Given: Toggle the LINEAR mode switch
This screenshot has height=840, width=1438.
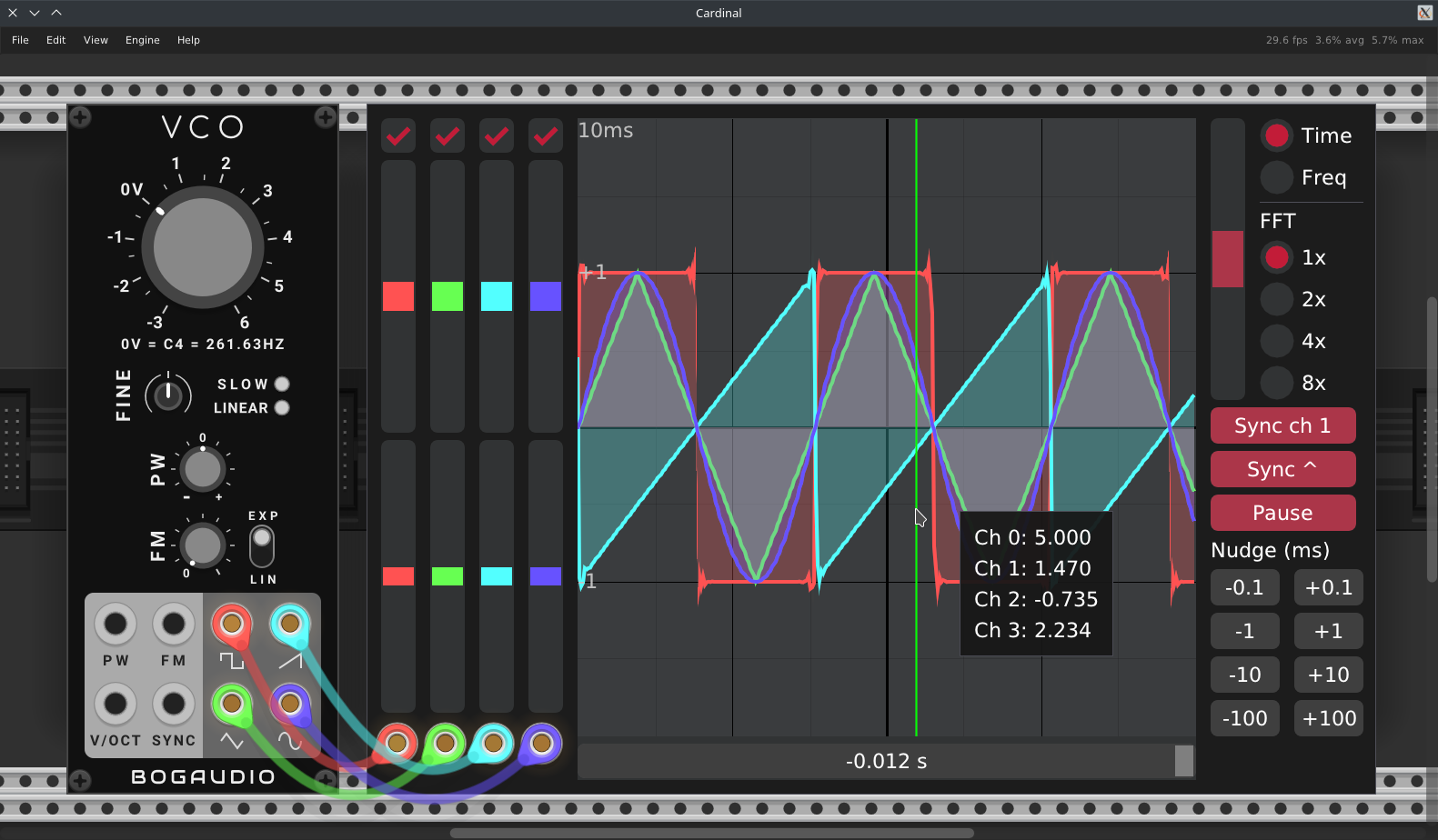Looking at the screenshot, I should [282, 407].
